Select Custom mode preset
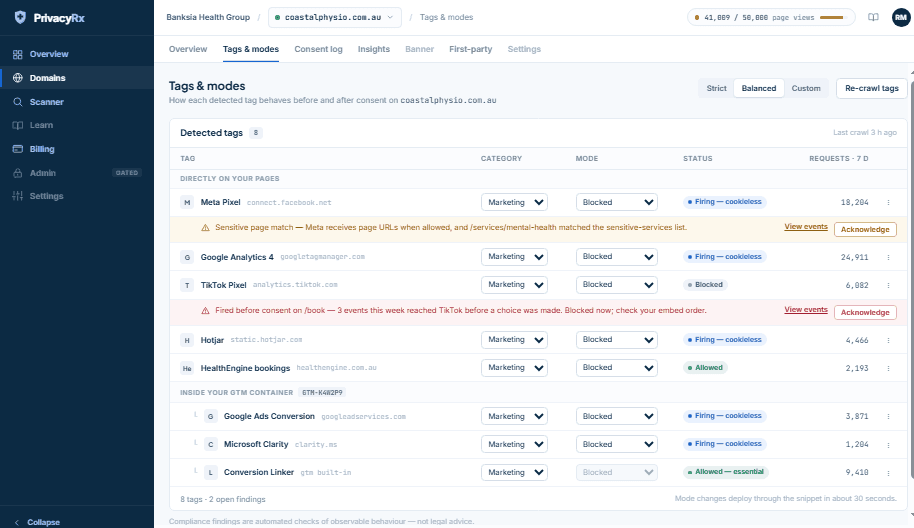Viewport: 914px width, 528px height. pyautogui.click(x=806, y=89)
